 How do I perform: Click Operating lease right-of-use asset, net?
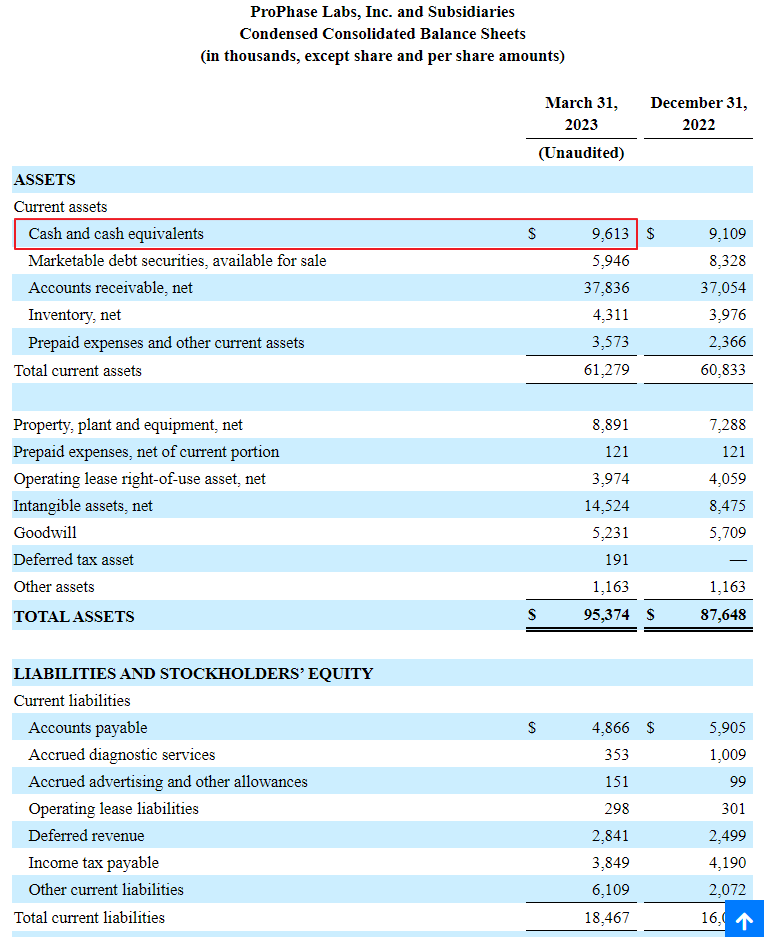coord(140,479)
